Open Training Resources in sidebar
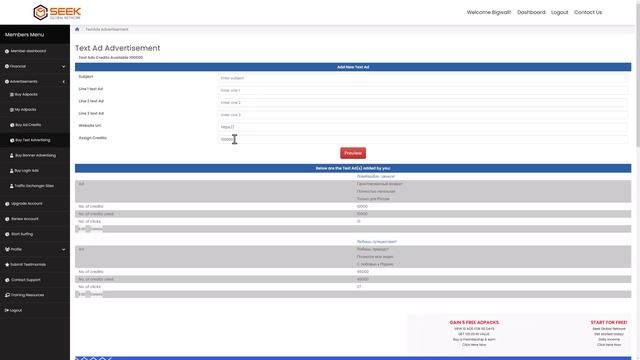The image size is (640, 360). [27, 295]
